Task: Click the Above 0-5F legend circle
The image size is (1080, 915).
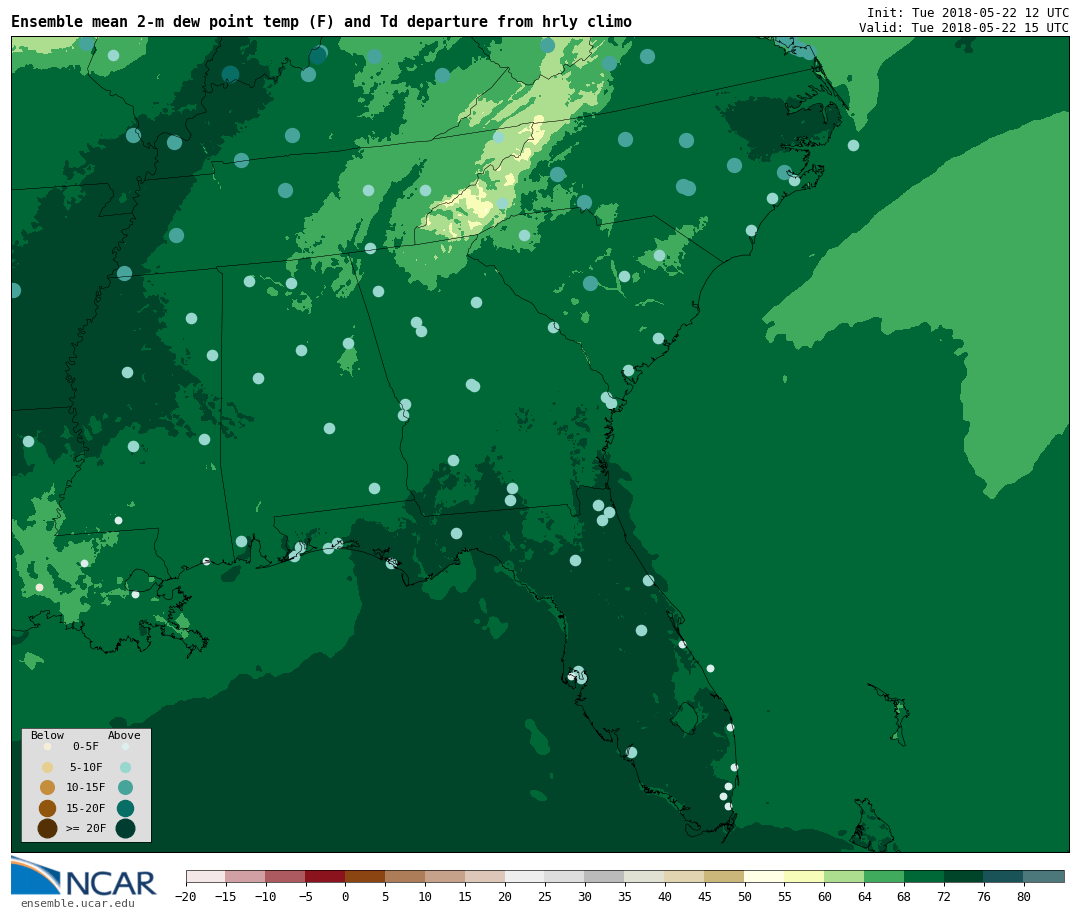Action: [x=125, y=746]
